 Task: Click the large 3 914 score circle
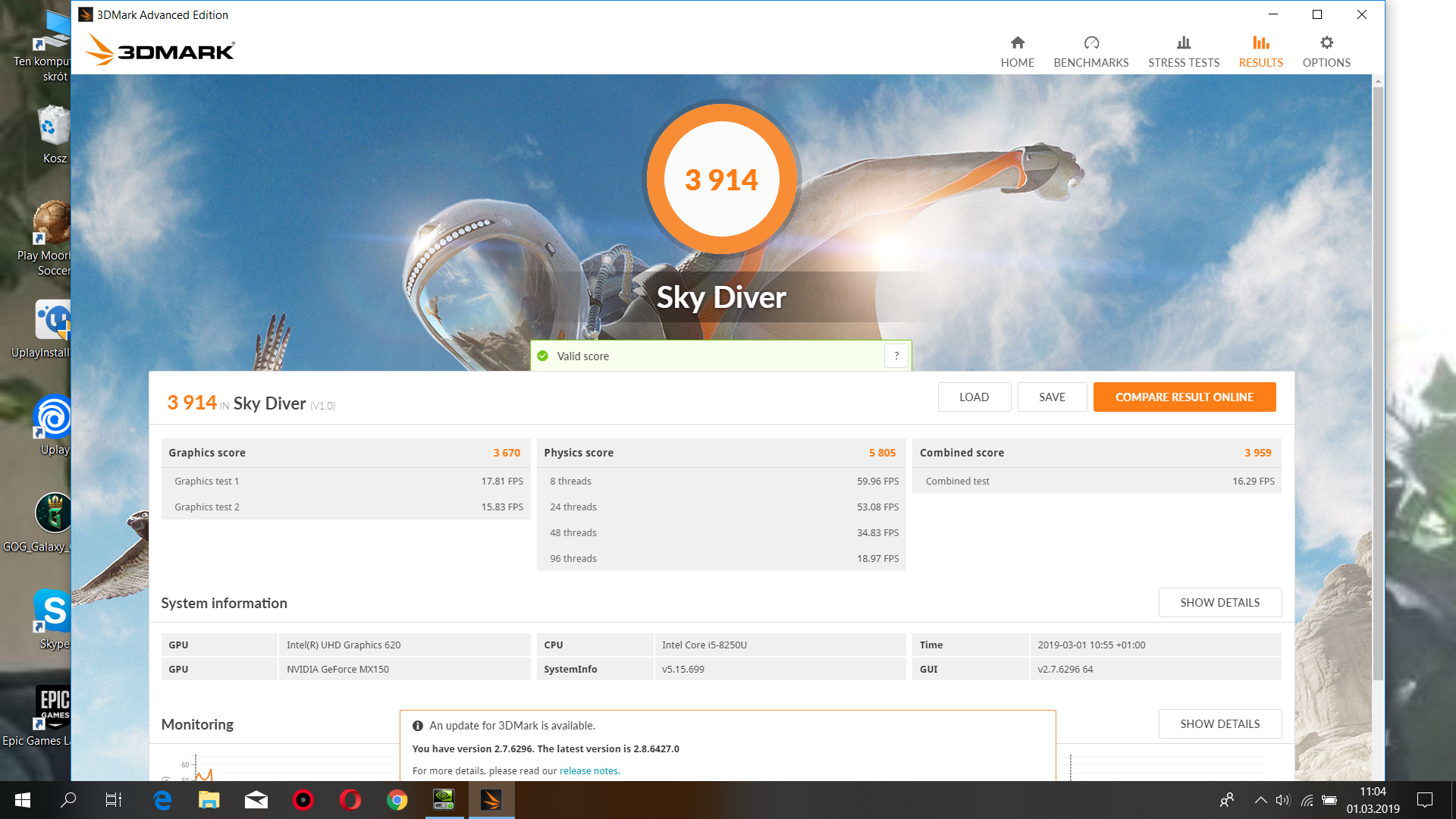[x=721, y=179]
